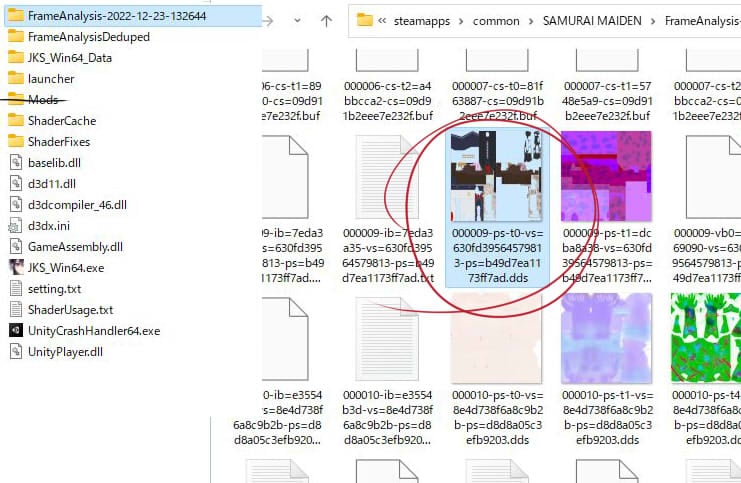Select the d3d11.dll file name
This screenshot has width=741, height=483.
click(x=52, y=183)
